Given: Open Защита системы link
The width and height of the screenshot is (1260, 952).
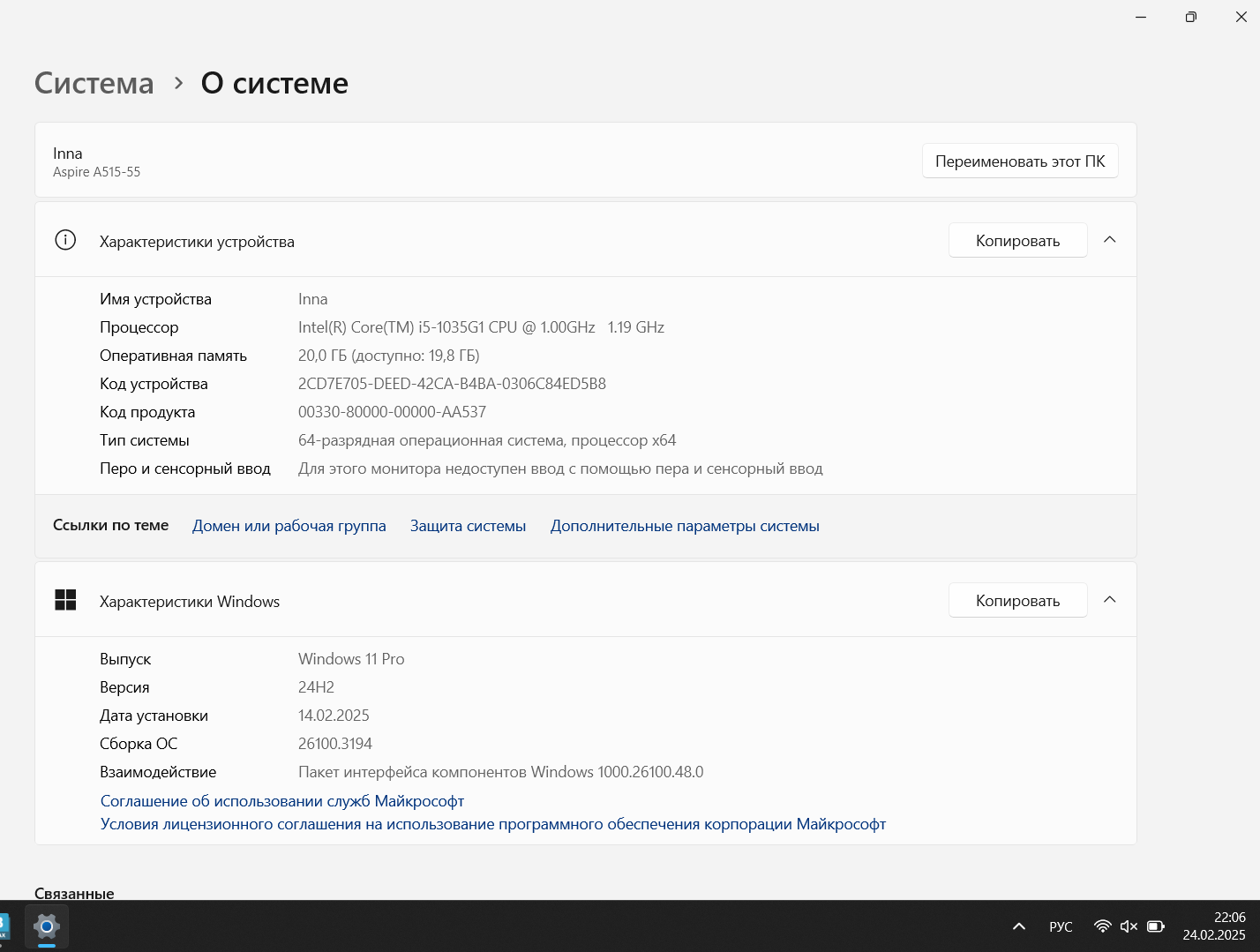Looking at the screenshot, I should click(x=468, y=526).
